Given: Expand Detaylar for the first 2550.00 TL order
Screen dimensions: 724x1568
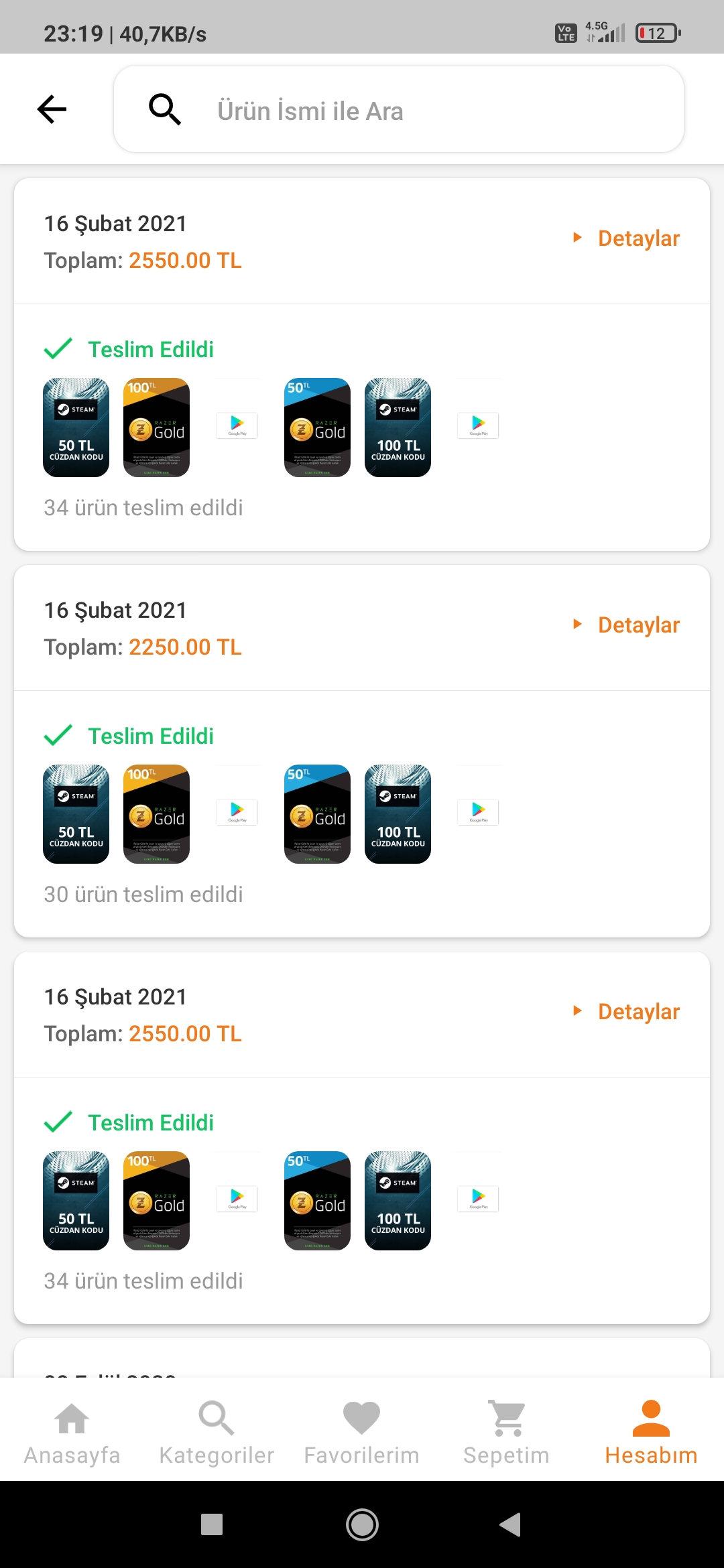Looking at the screenshot, I should 627,239.
